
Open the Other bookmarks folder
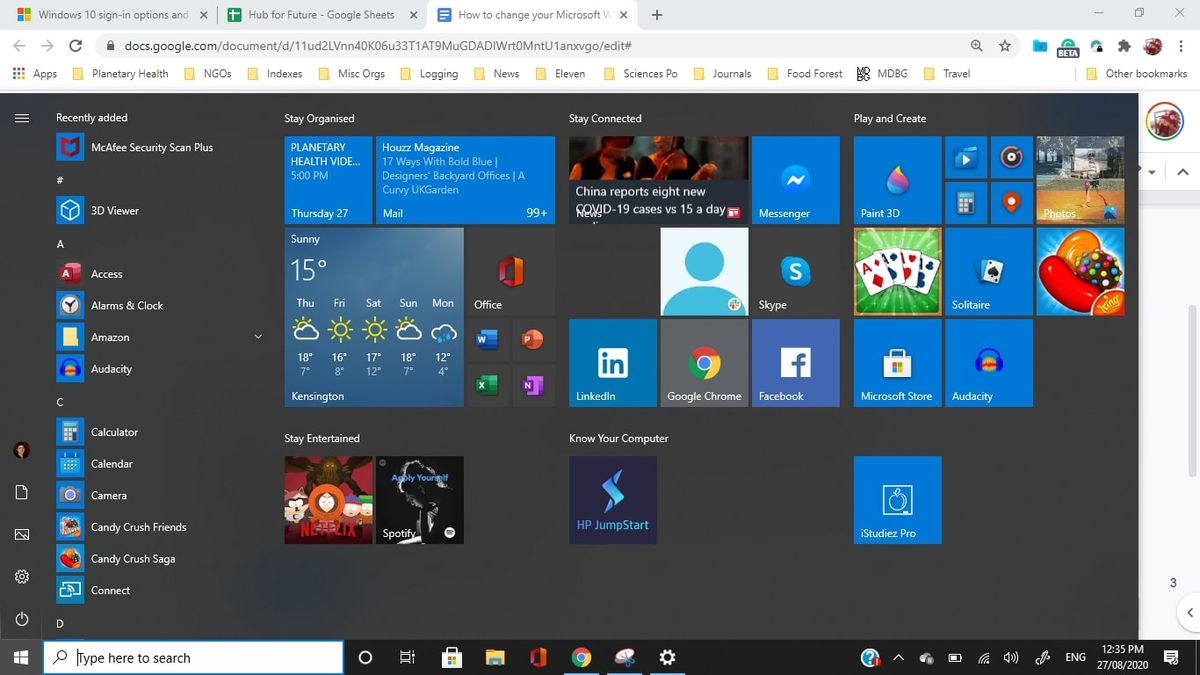click(1137, 73)
